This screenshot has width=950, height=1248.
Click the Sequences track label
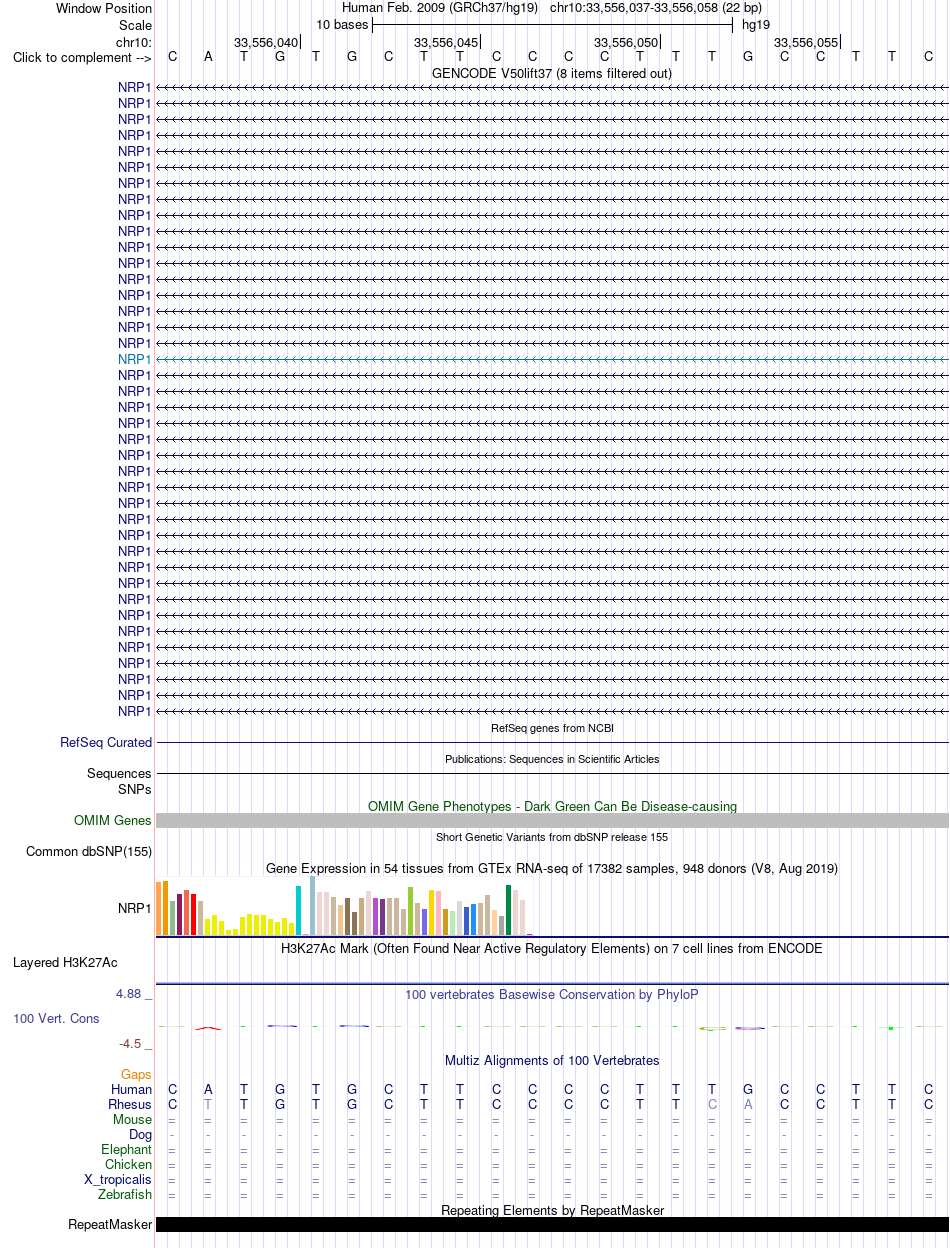(120, 773)
